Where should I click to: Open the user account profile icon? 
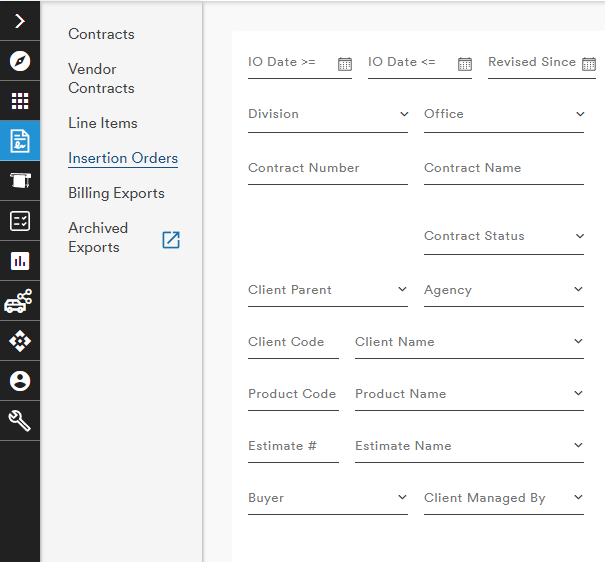pos(20,381)
